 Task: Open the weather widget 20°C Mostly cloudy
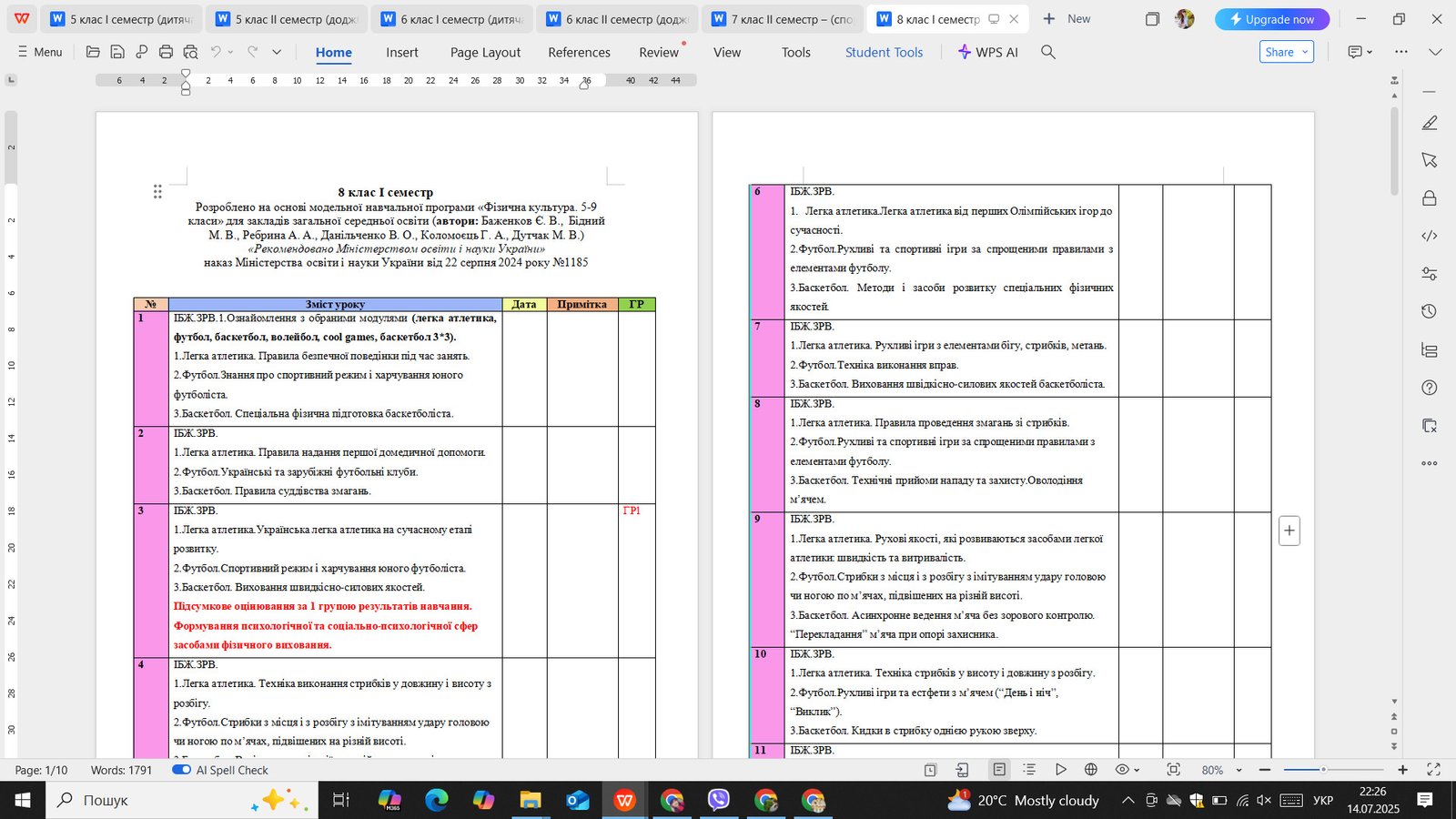[1024, 800]
